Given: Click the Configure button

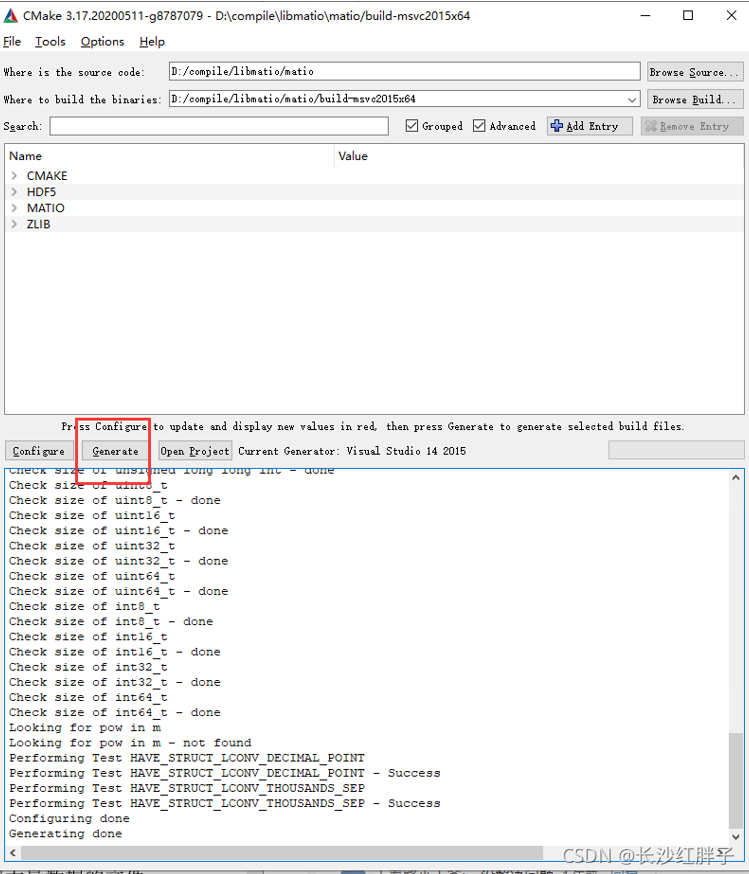Looking at the screenshot, I should (39, 451).
